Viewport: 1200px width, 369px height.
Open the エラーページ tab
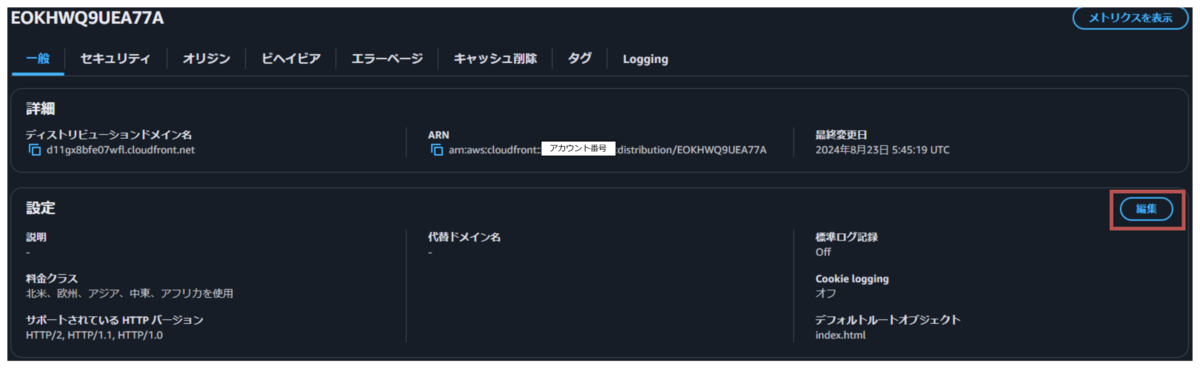[387, 59]
